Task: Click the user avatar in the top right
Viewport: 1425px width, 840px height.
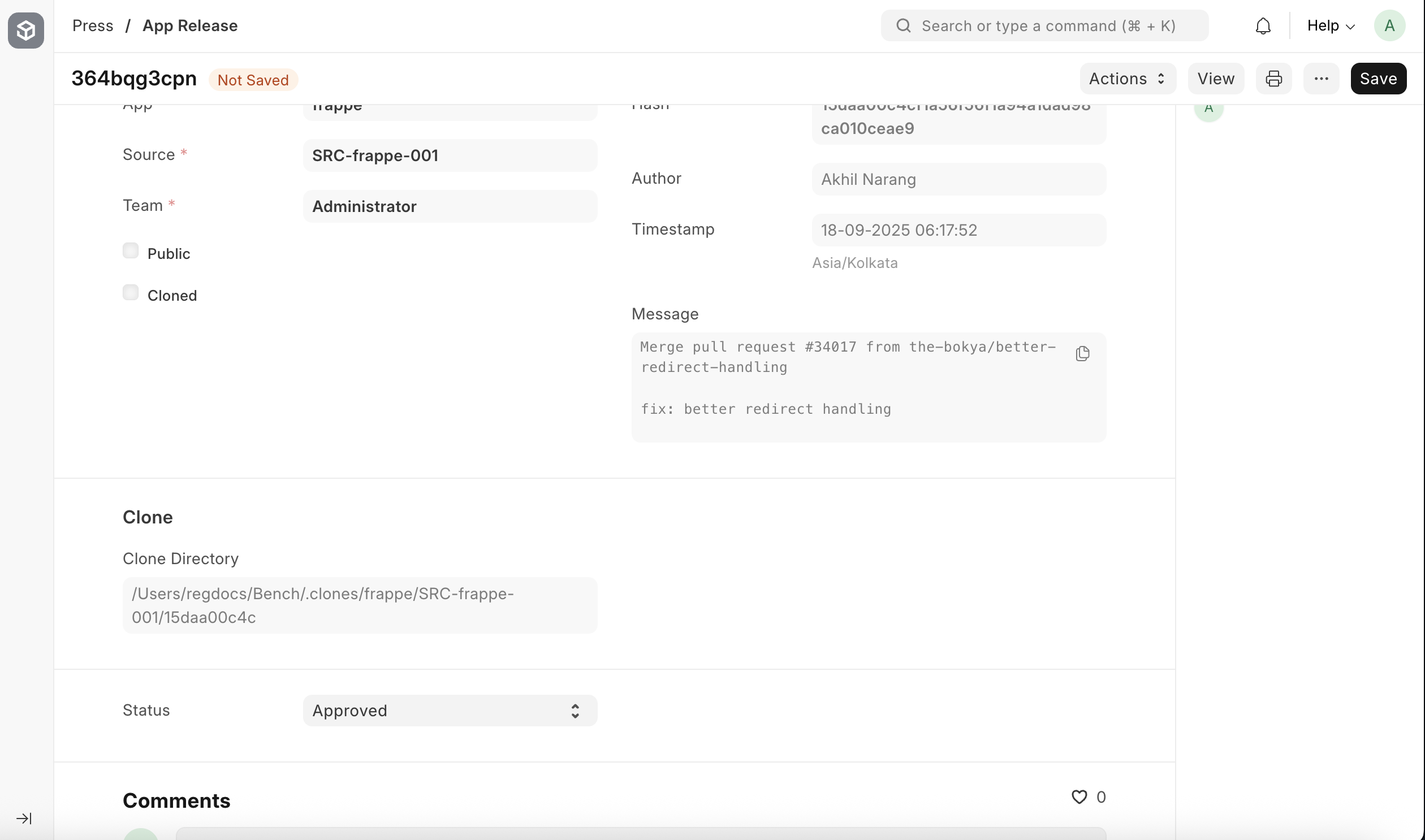Action: pyautogui.click(x=1390, y=25)
